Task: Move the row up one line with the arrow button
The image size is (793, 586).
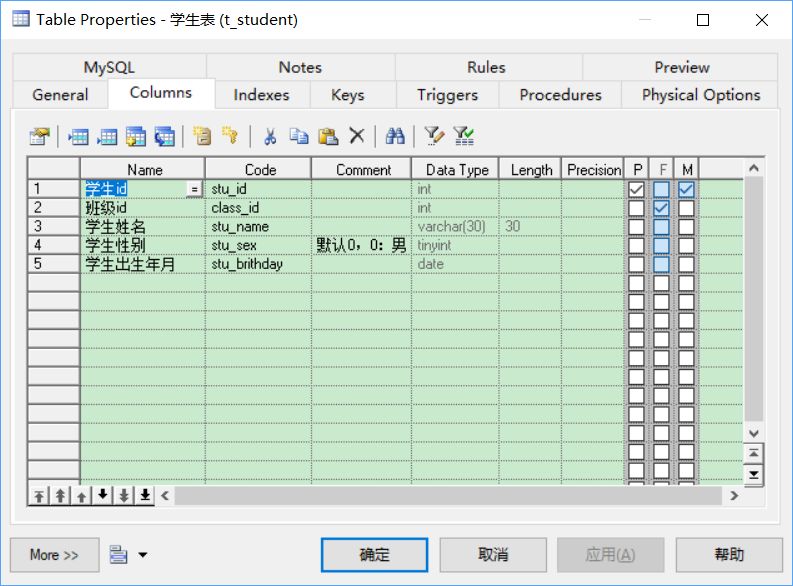Action: click(81, 495)
